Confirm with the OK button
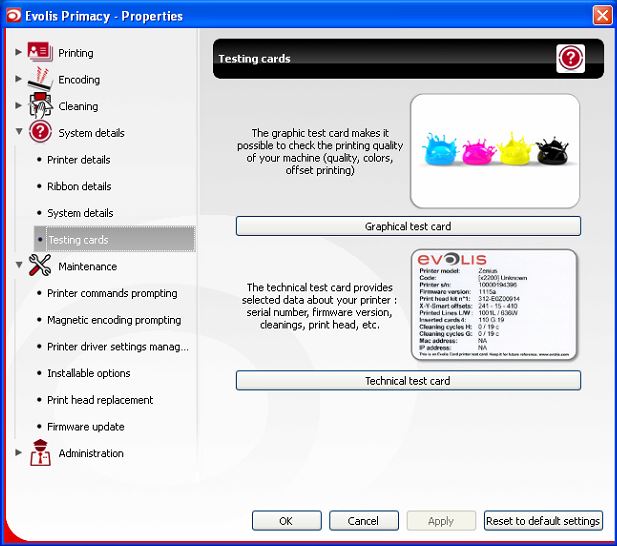This screenshot has width=617, height=546. 286,521
